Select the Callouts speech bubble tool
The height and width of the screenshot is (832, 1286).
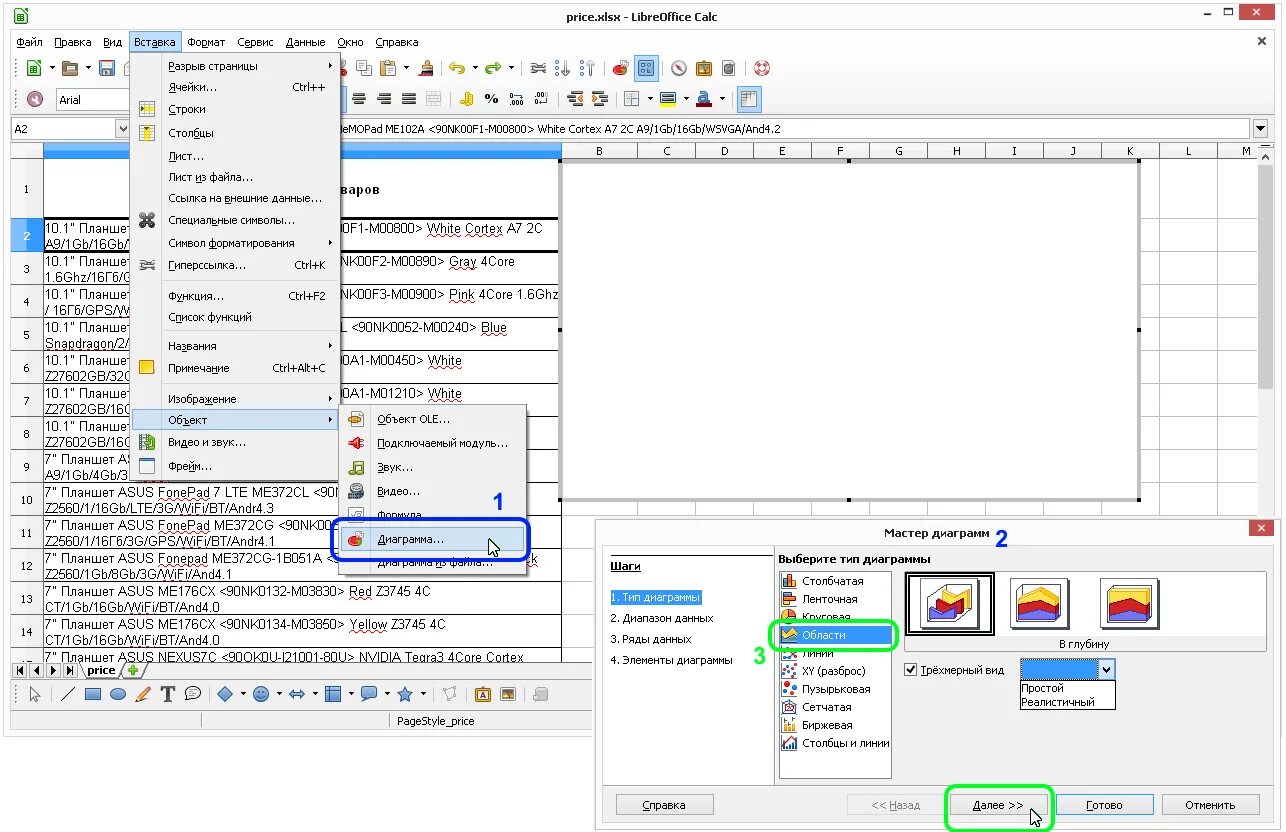click(193, 694)
